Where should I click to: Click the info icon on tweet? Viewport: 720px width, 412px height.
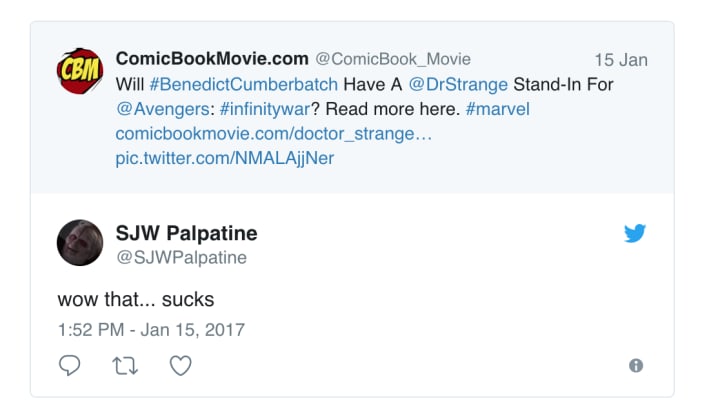click(635, 366)
